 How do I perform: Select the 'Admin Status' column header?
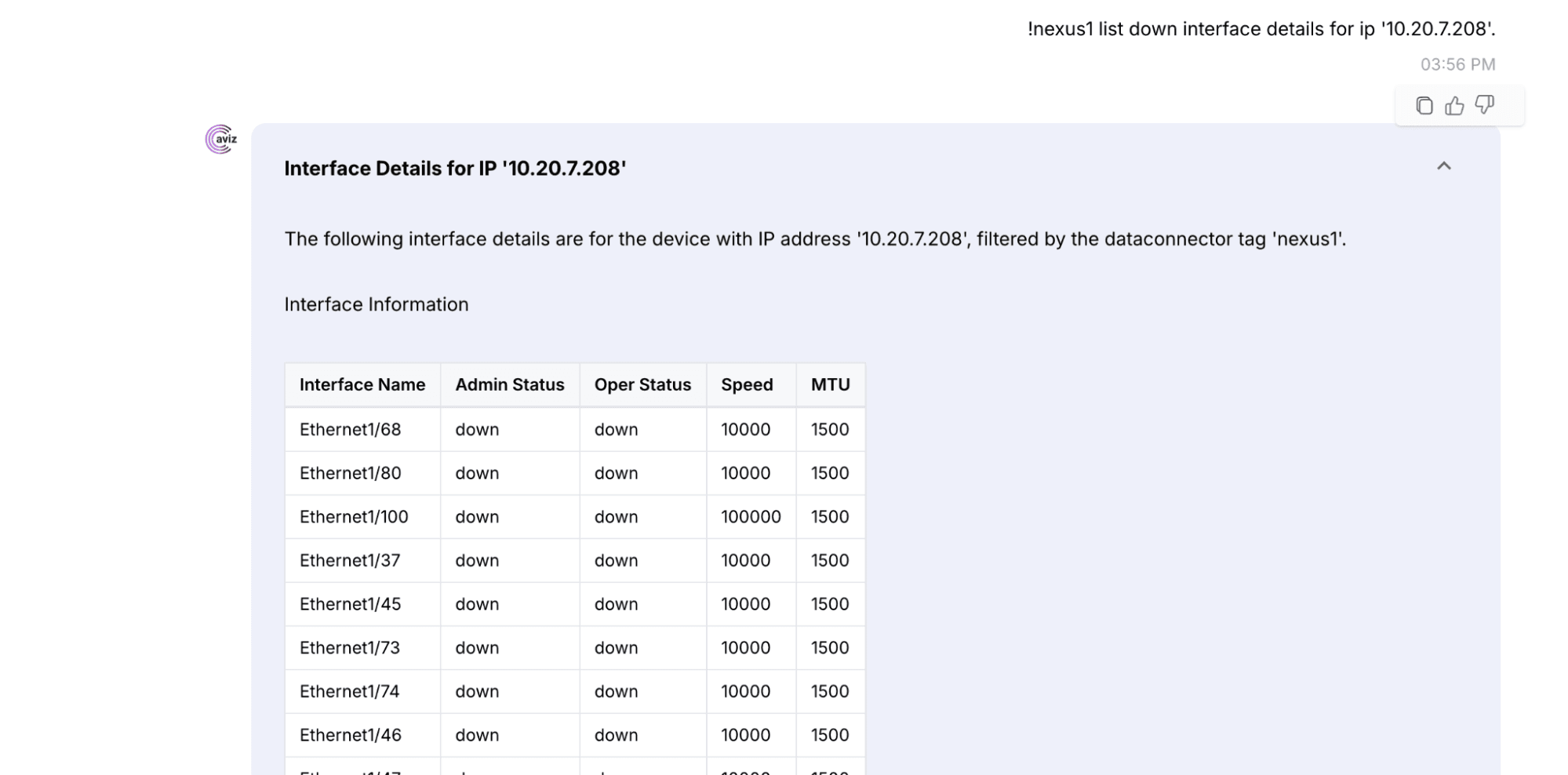pyautogui.click(x=508, y=384)
